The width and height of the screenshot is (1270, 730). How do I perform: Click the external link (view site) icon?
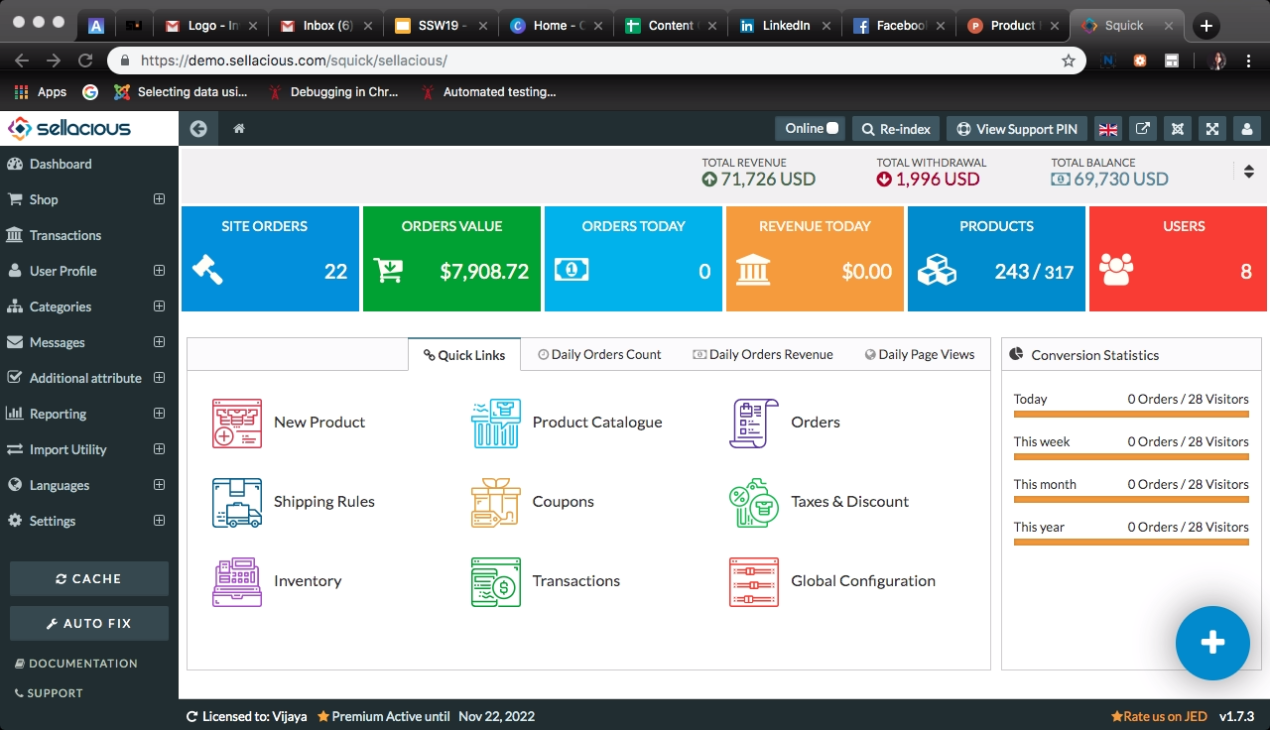tap(1142, 128)
